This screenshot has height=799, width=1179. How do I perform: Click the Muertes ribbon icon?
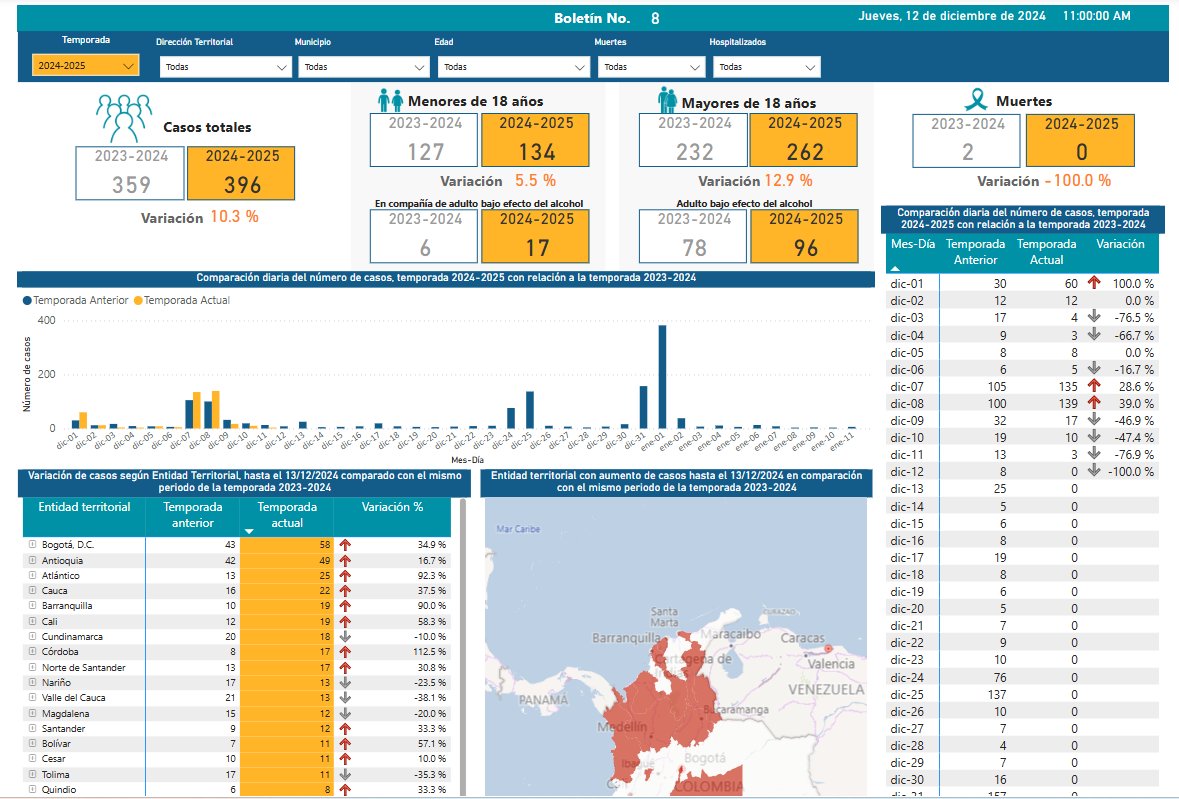[976, 100]
